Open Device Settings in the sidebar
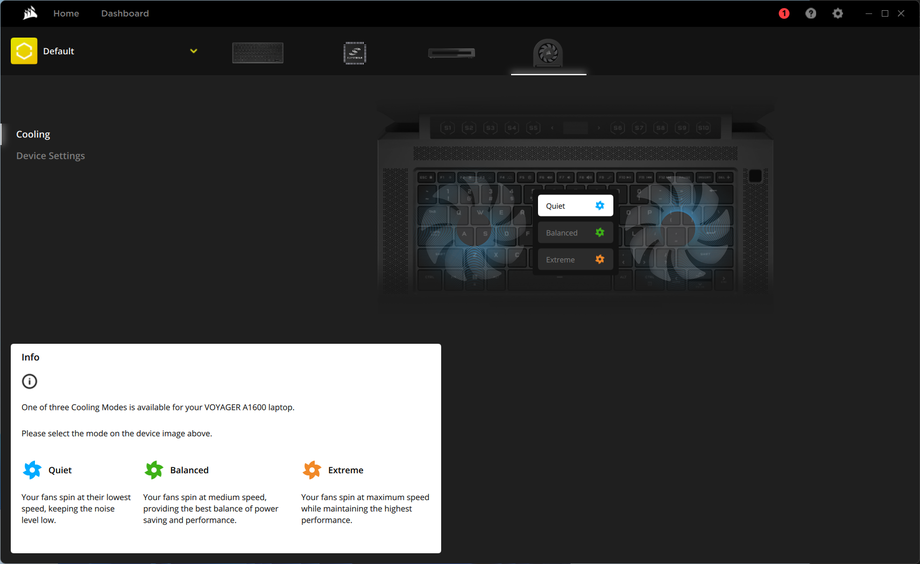Viewport: 920px width, 564px height. pyautogui.click(x=50, y=156)
